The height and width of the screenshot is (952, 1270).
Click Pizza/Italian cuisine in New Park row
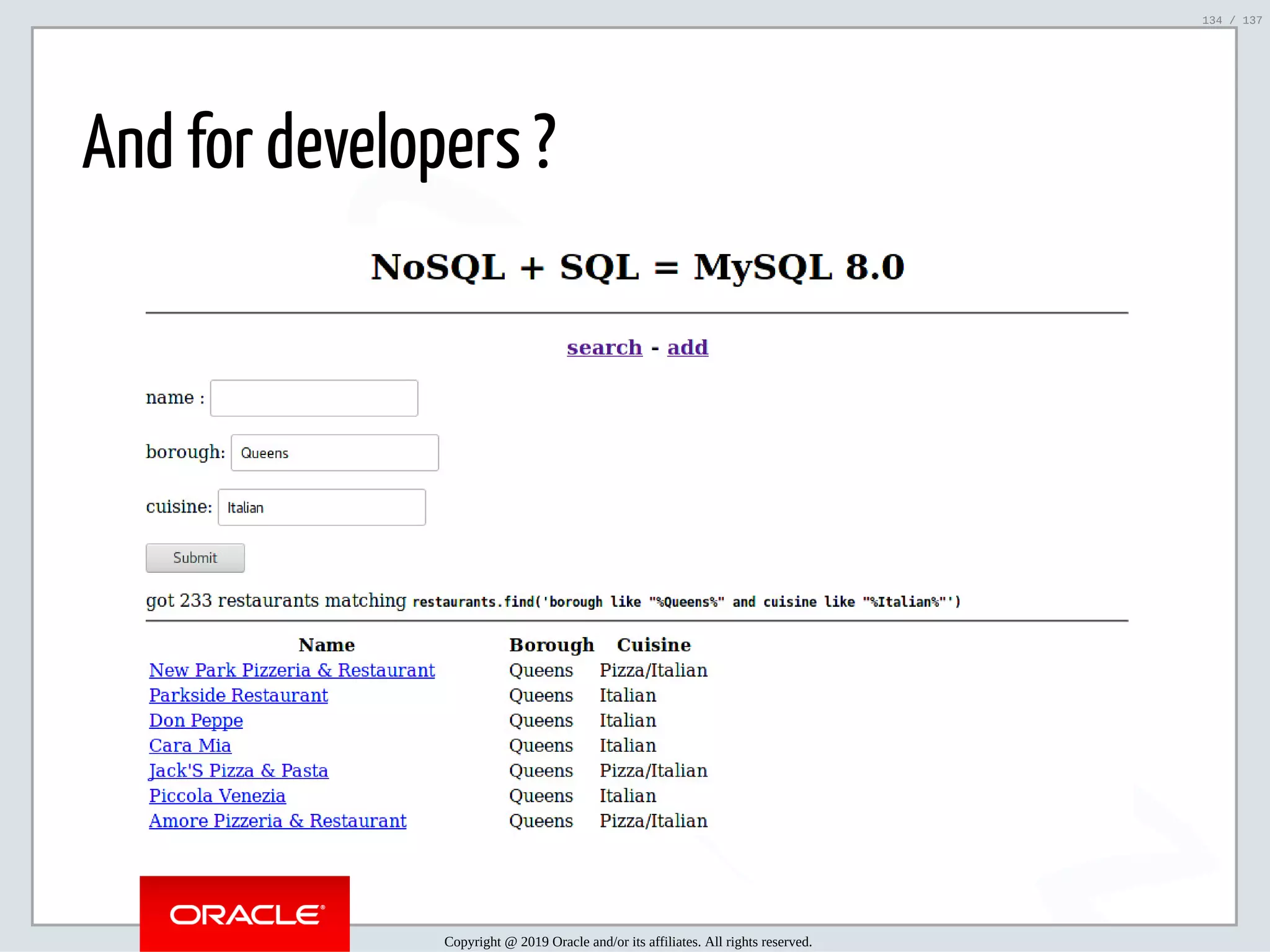coord(654,670)
